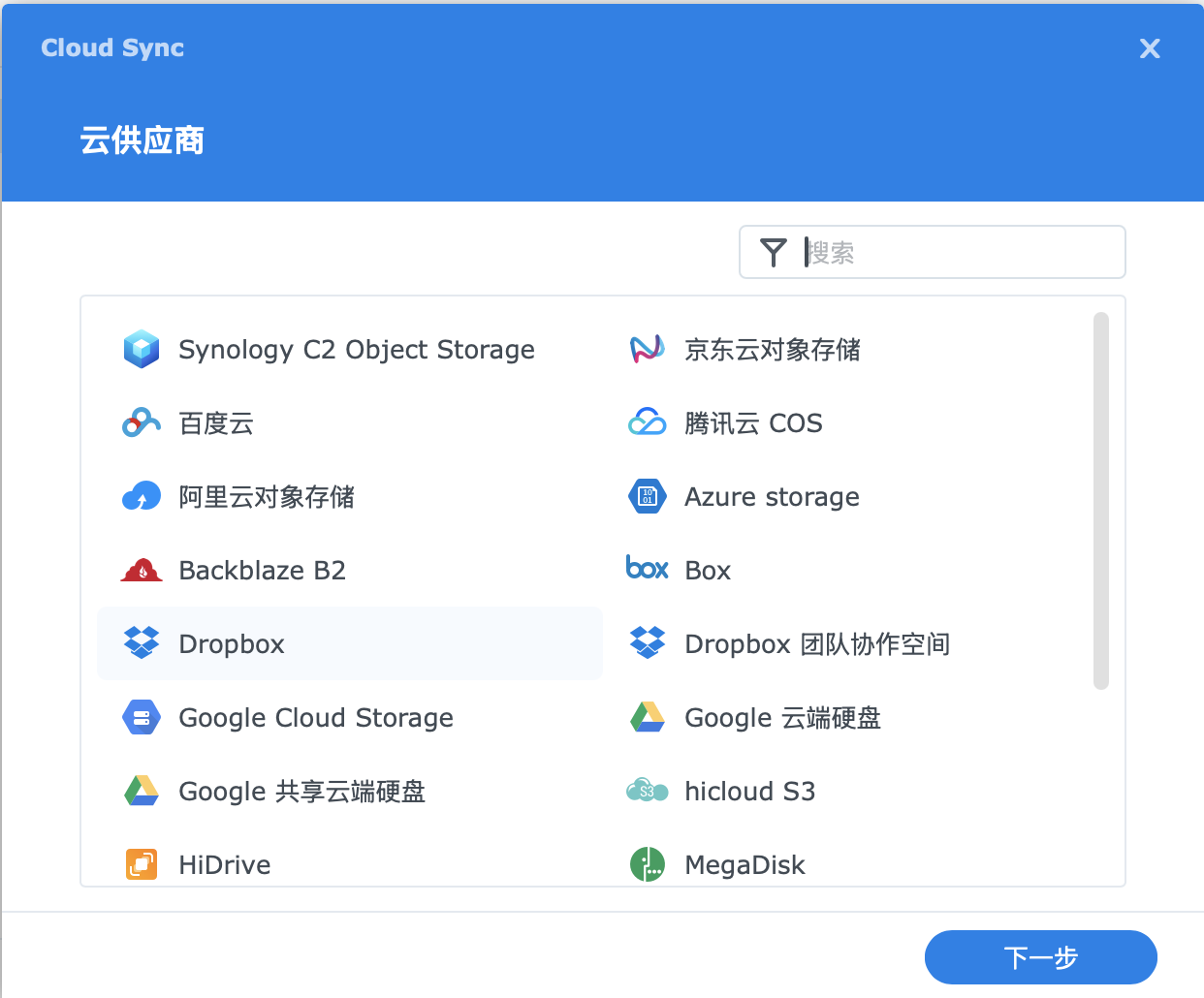
Task: Select Azure storage provider name
Action: tap(772, 497)
